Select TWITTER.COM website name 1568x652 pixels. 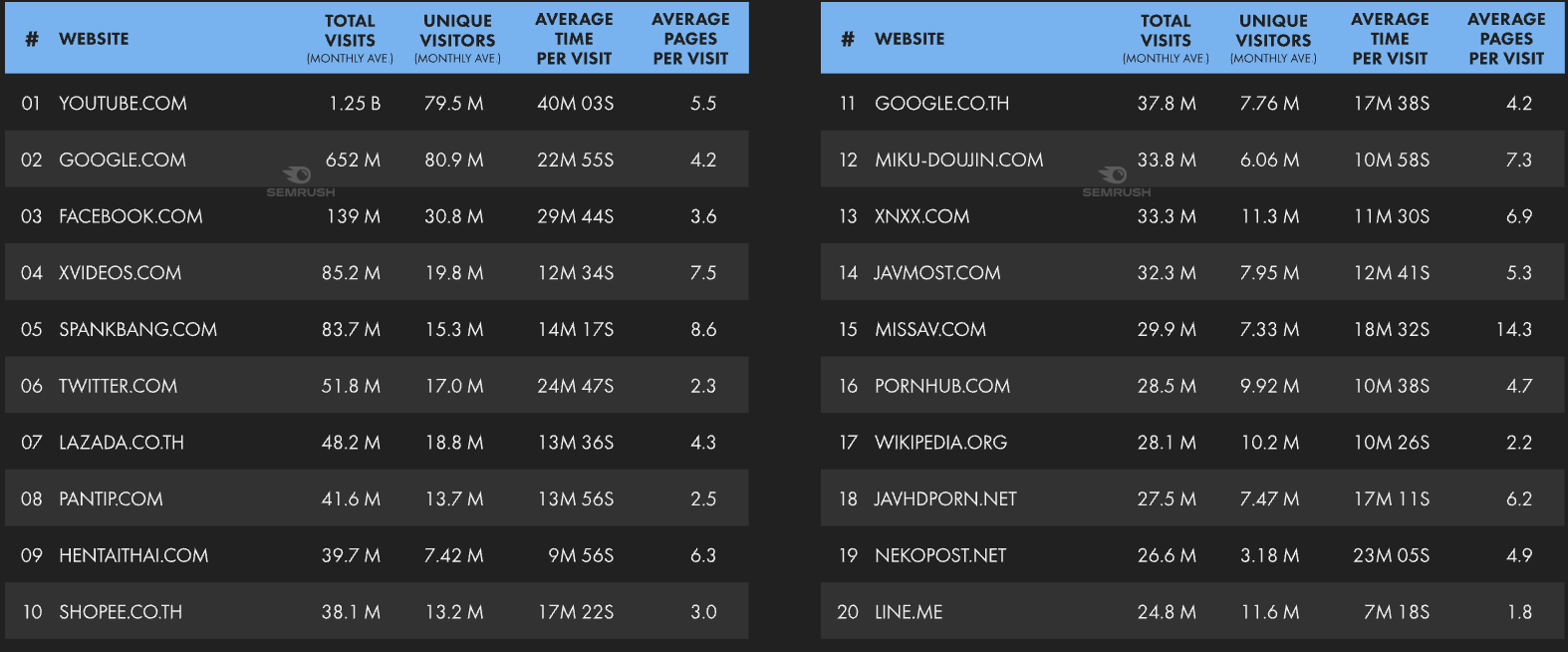(x=118, y=386)
